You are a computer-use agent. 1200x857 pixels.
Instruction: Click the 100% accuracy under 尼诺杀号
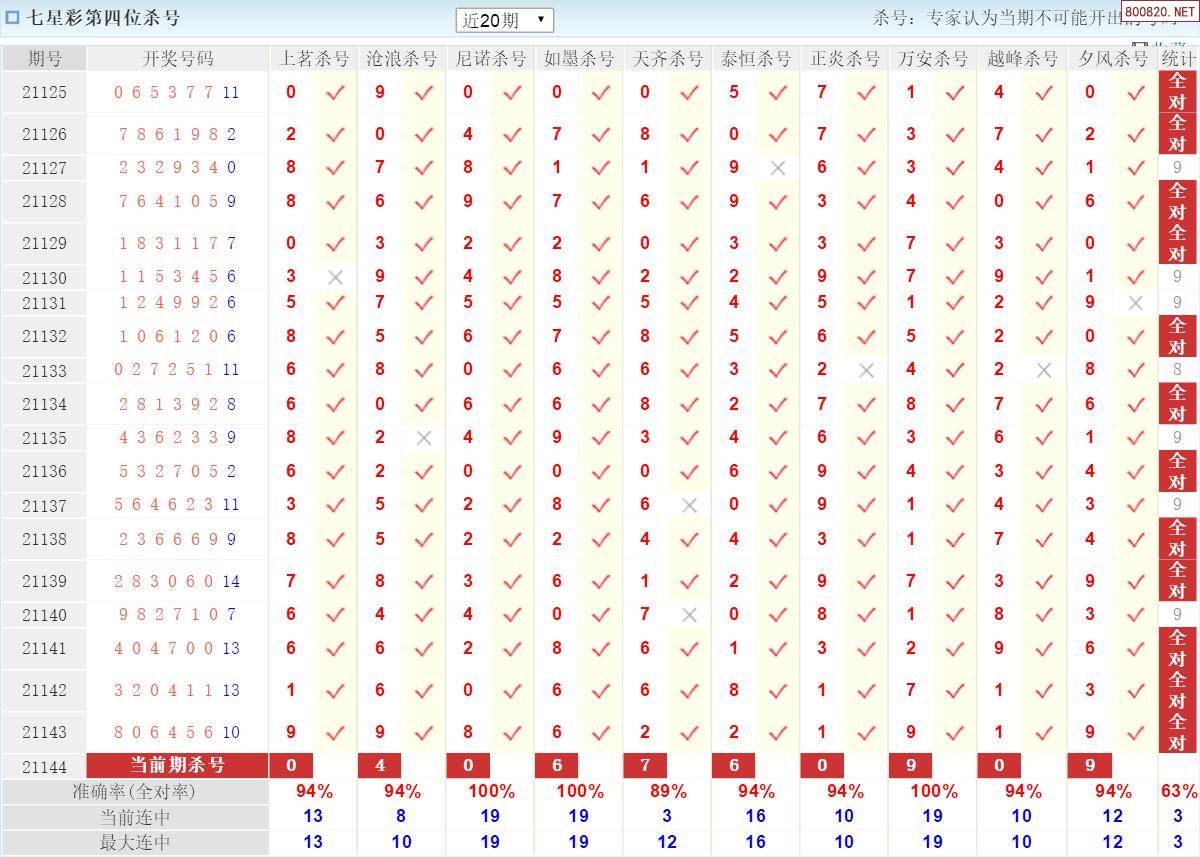click(x=490, y=791)
